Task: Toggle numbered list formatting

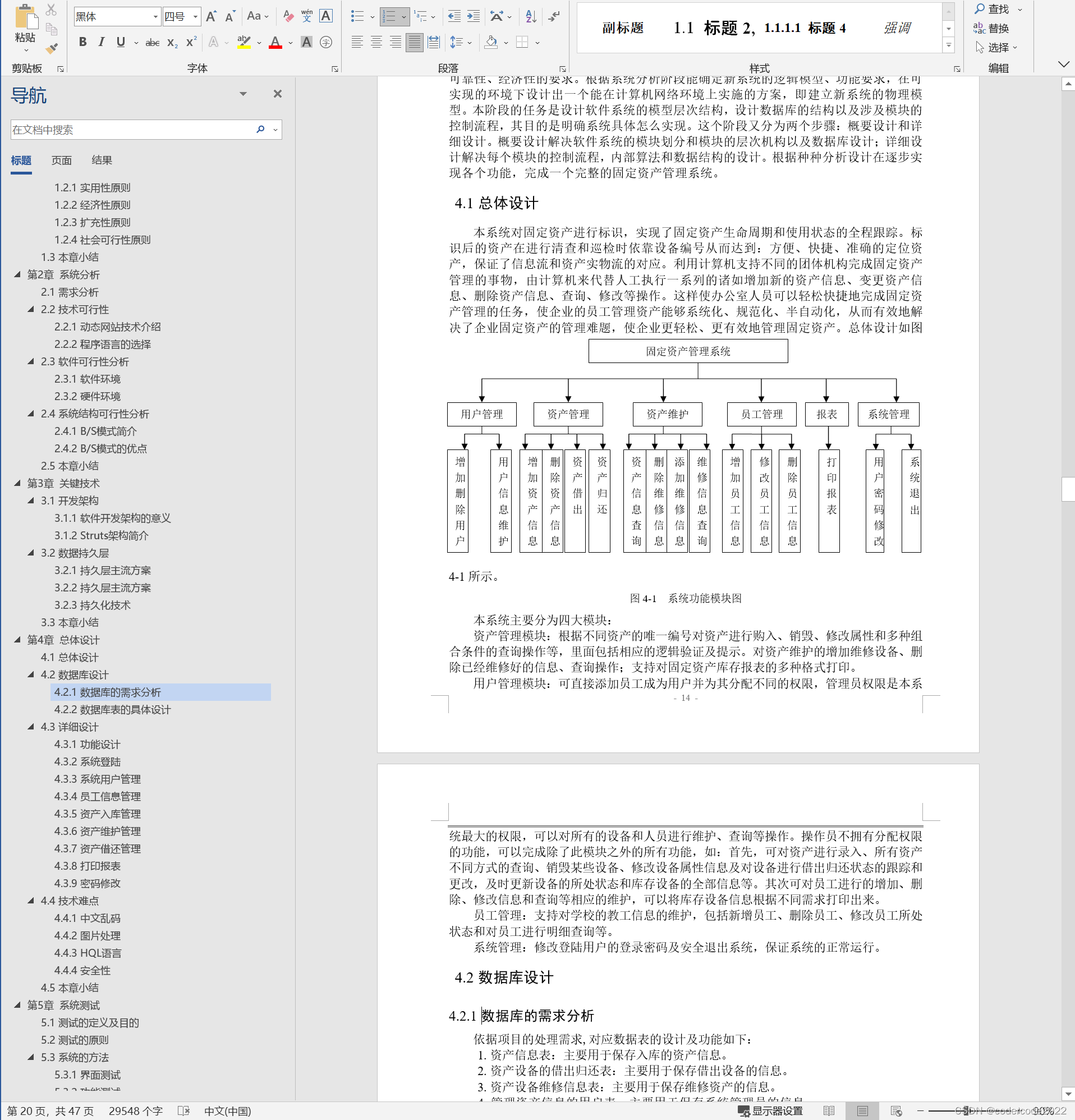Action: (x=389, y=17)
